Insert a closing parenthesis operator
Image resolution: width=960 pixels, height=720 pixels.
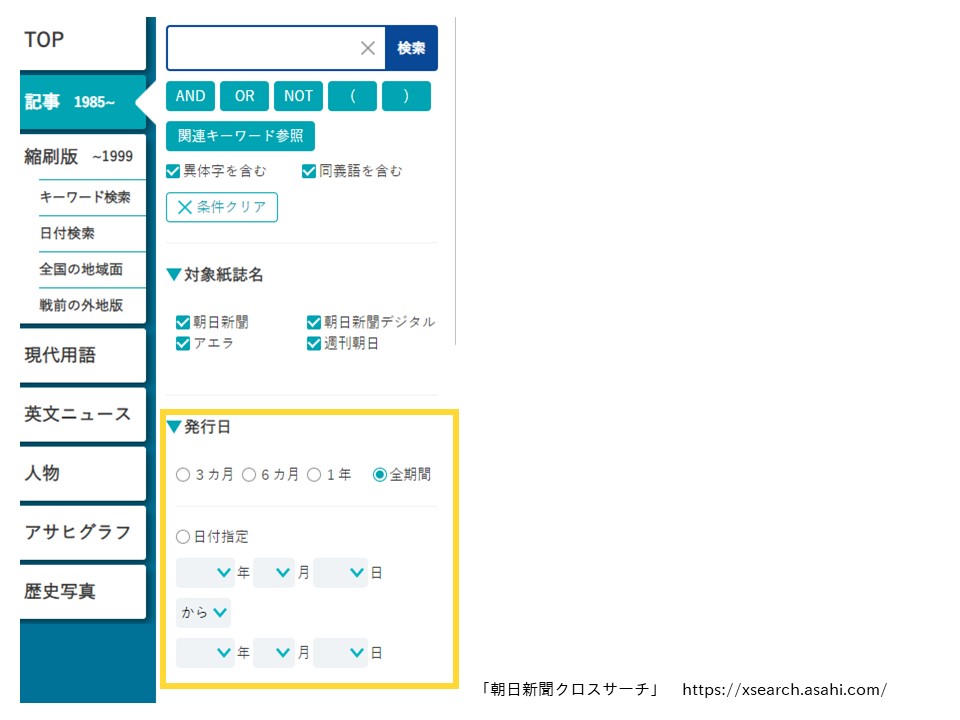pyautogui.click(x=406, y=96)
